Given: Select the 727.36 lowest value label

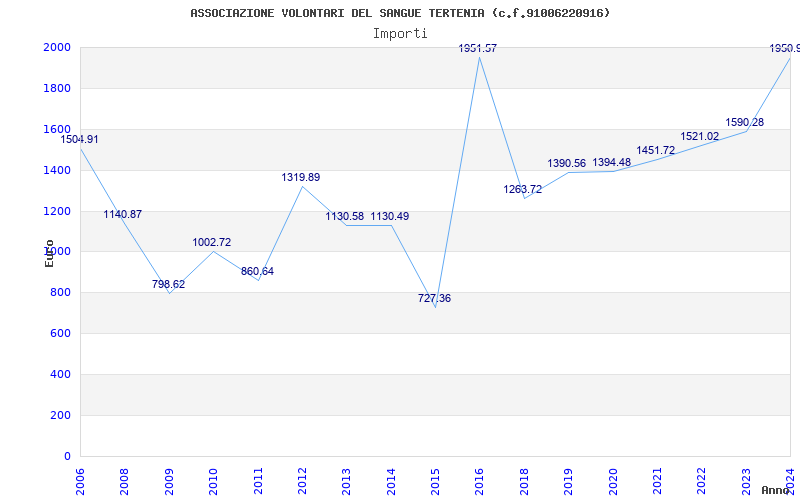Looking at the screenshot, I should (434, 299).
